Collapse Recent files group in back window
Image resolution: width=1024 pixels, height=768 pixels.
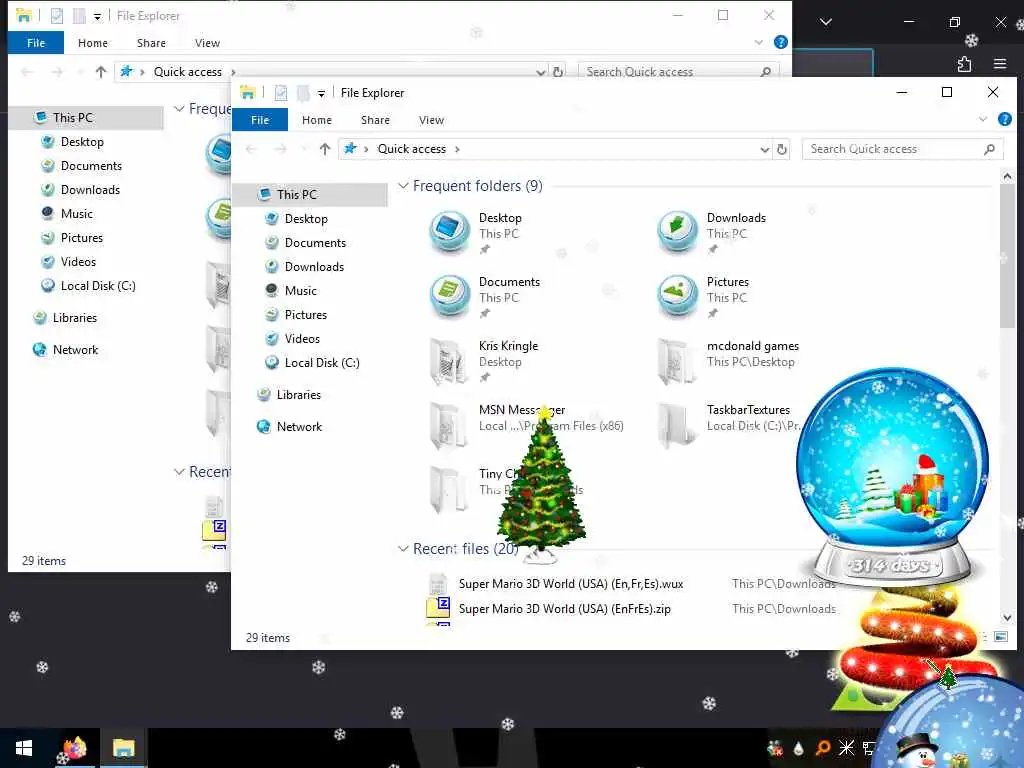[x=179, y=472]
